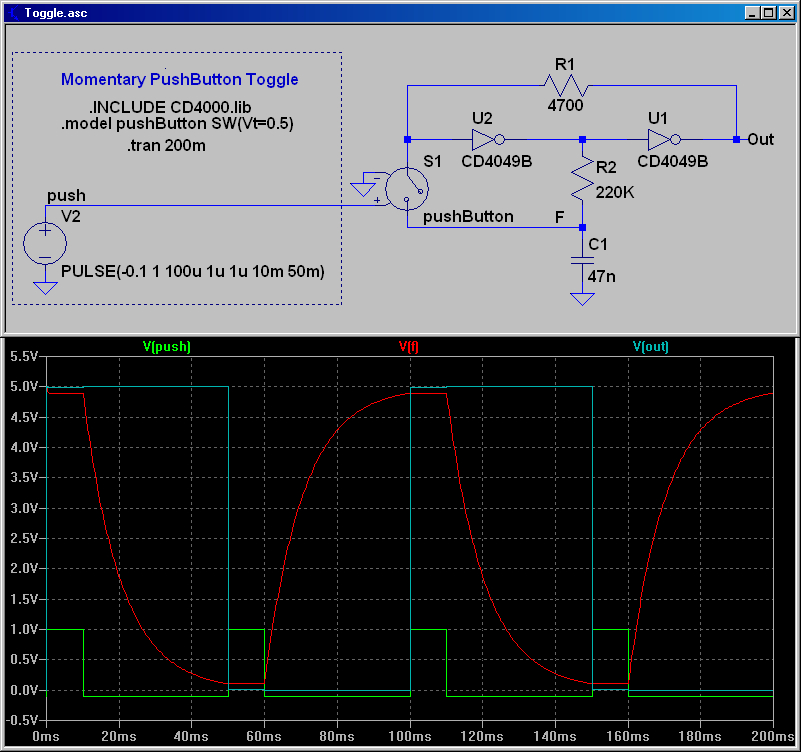Close the Toggle.asc window

pyautogui.click(x=786, y=13)
